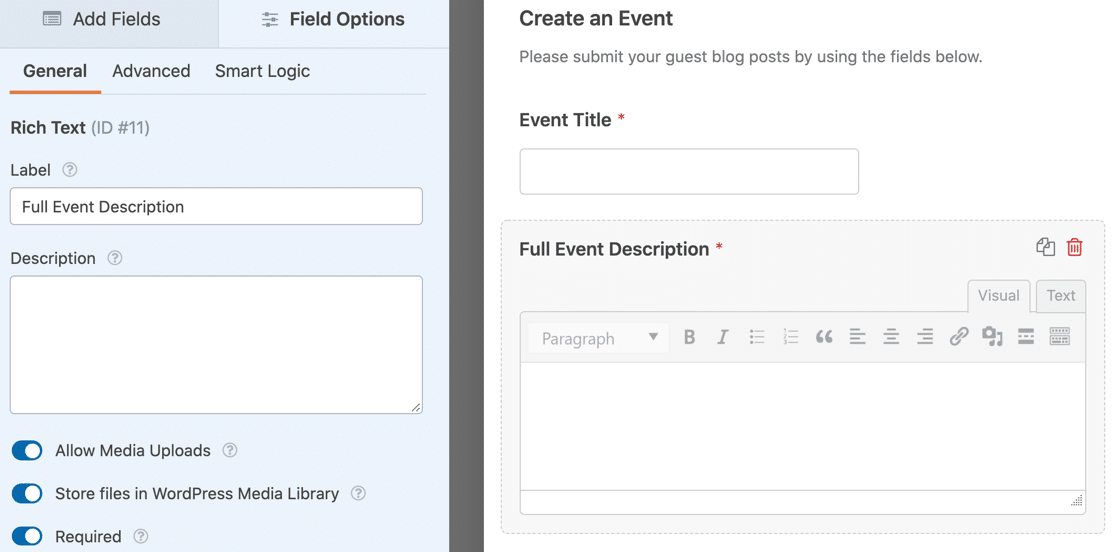Click the rich text editor resize handle
The width and height of the screenshot is (1116, 552).
pyautogui.click(x=1077, y=501)
